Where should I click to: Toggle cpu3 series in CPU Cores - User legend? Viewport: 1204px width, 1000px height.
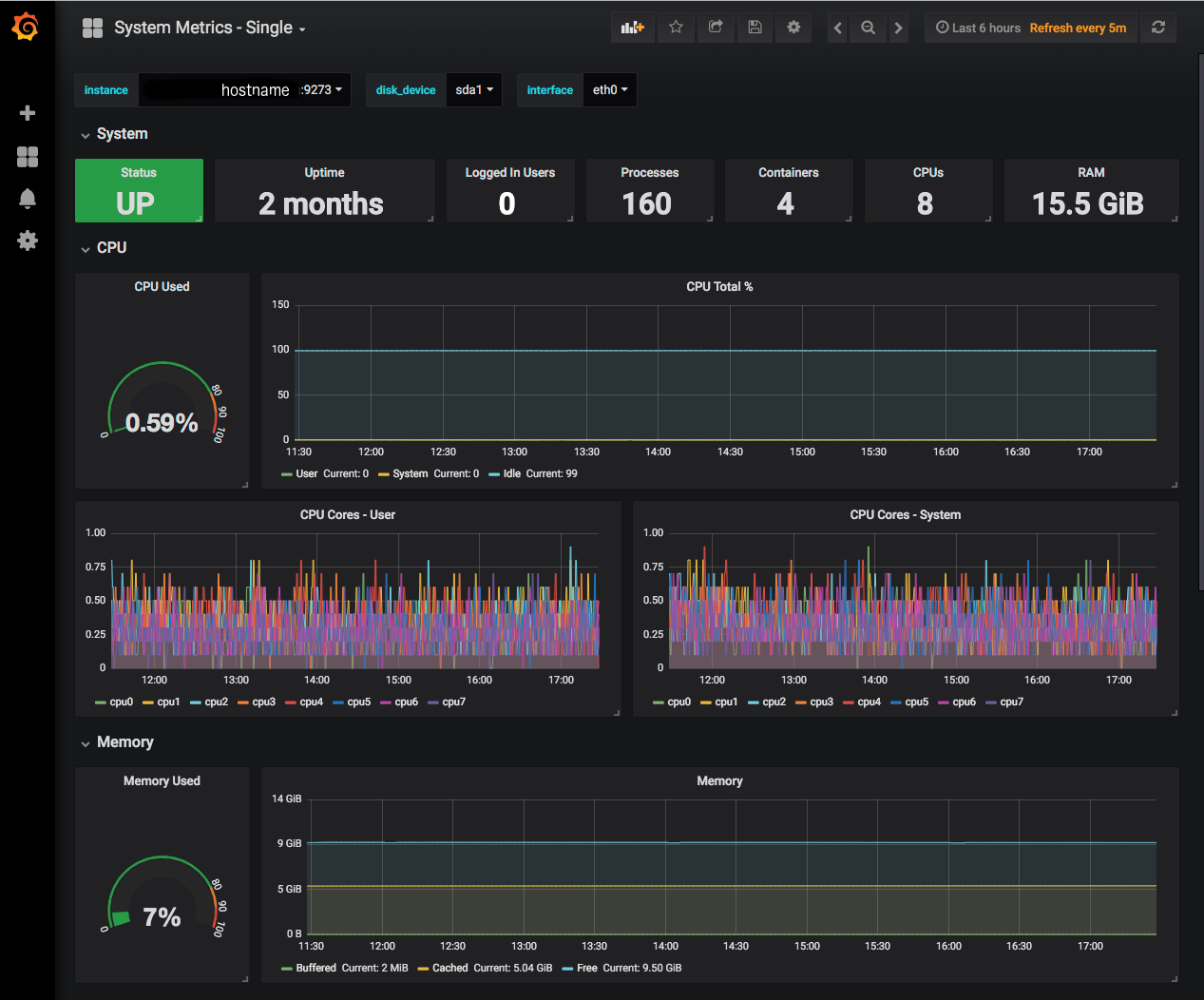coord(263,702)
